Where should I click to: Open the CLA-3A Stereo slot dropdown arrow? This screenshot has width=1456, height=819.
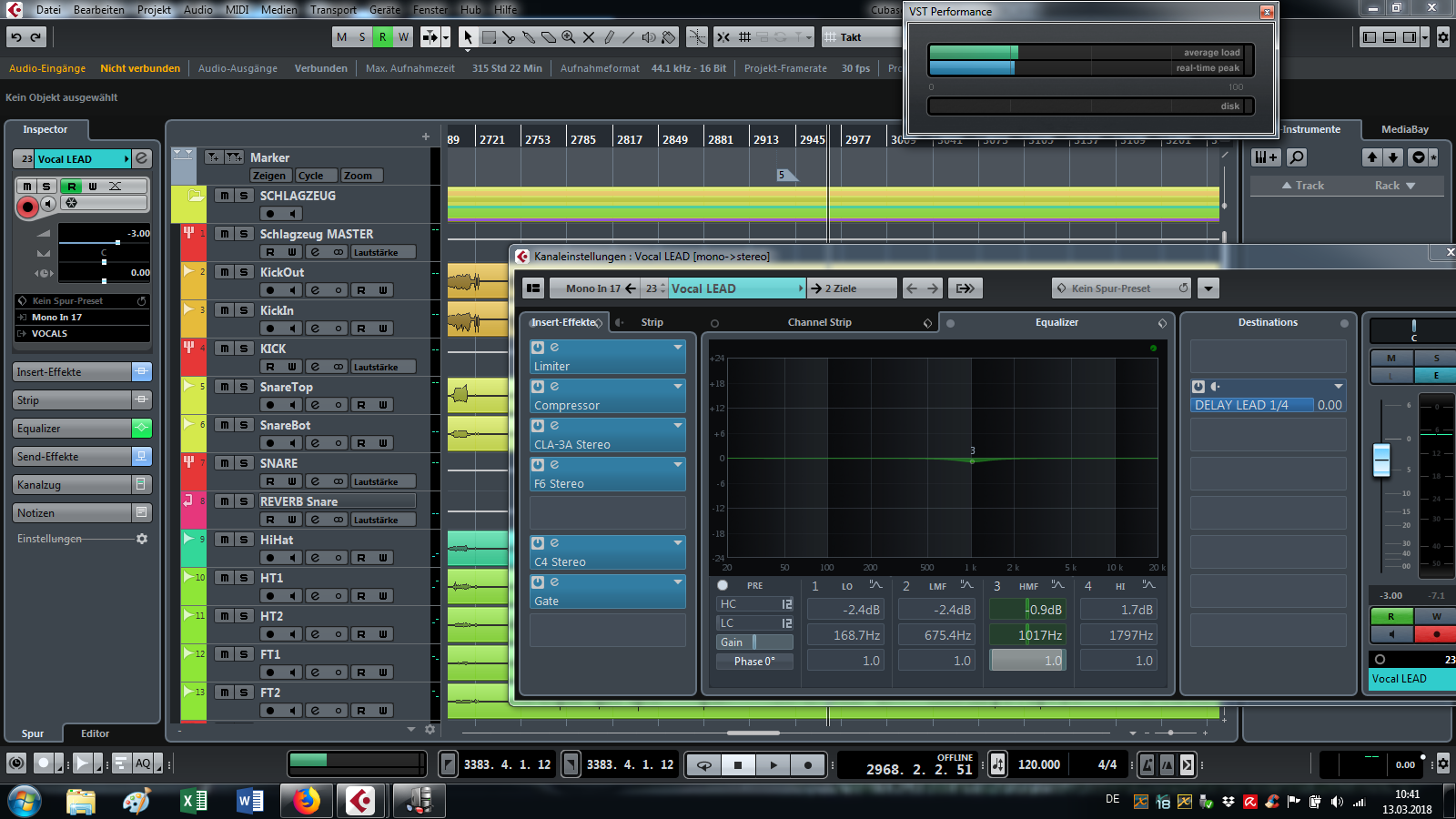click(x=678, y=426)
